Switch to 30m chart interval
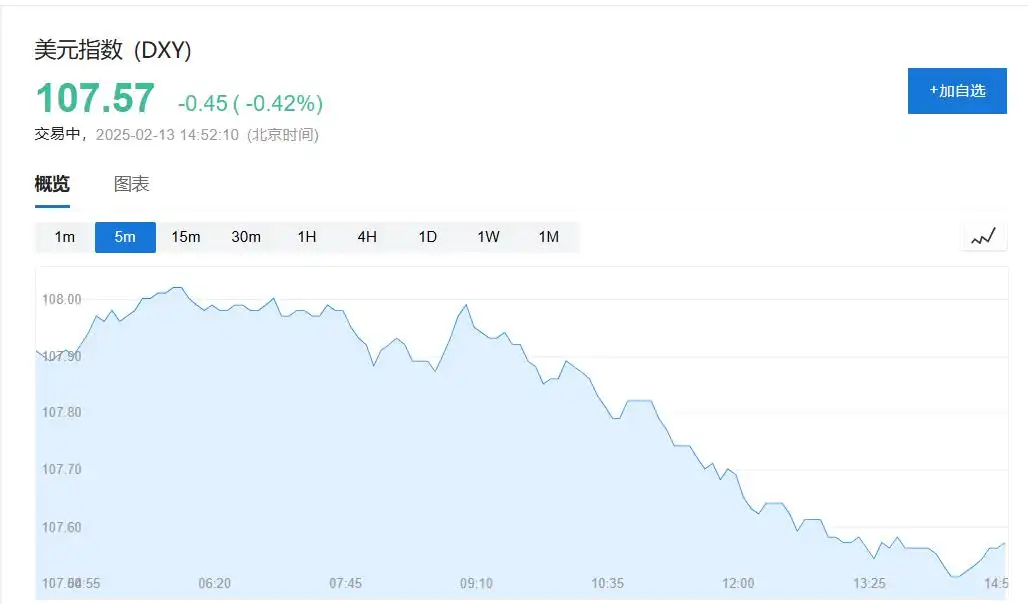This screenshot has height=604, width=1028. tap(247, 237)
